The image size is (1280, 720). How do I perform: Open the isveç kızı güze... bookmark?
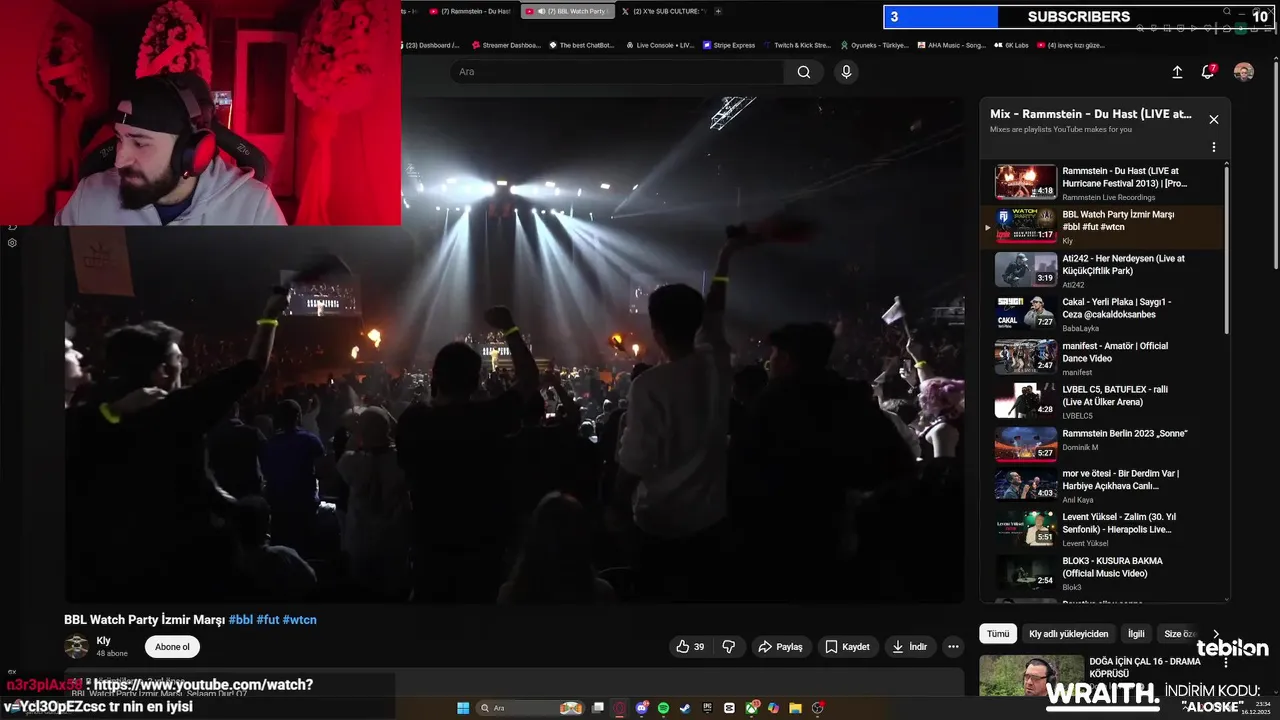pyautogui.click(x=1071, y=45)
